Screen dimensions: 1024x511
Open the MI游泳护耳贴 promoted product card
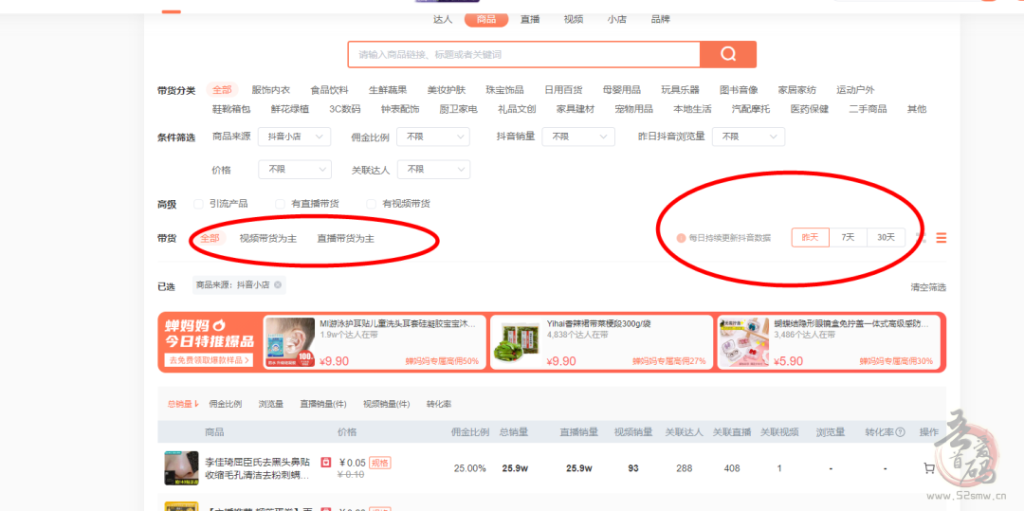(x=375, y=342)
